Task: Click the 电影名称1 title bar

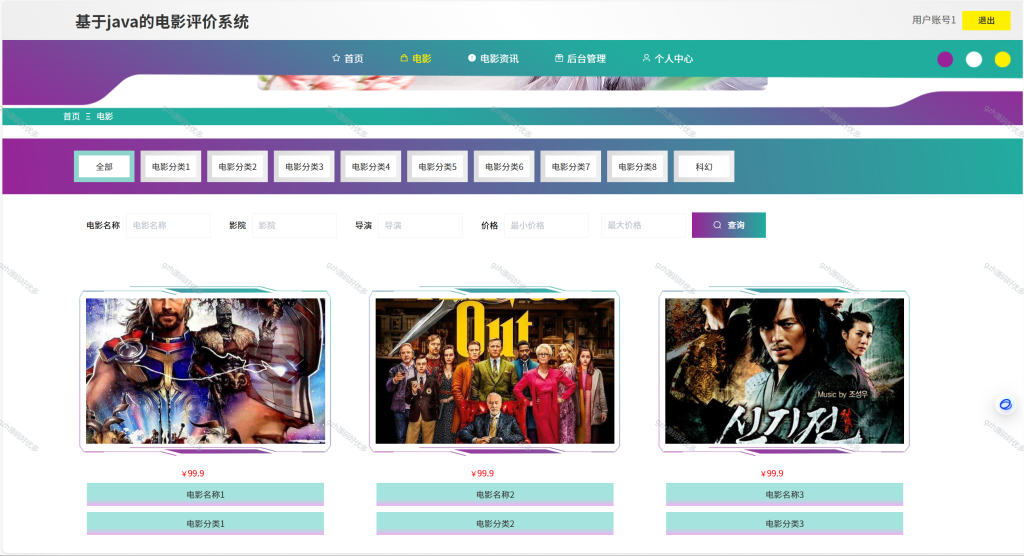Action: (x=206, y=495)
